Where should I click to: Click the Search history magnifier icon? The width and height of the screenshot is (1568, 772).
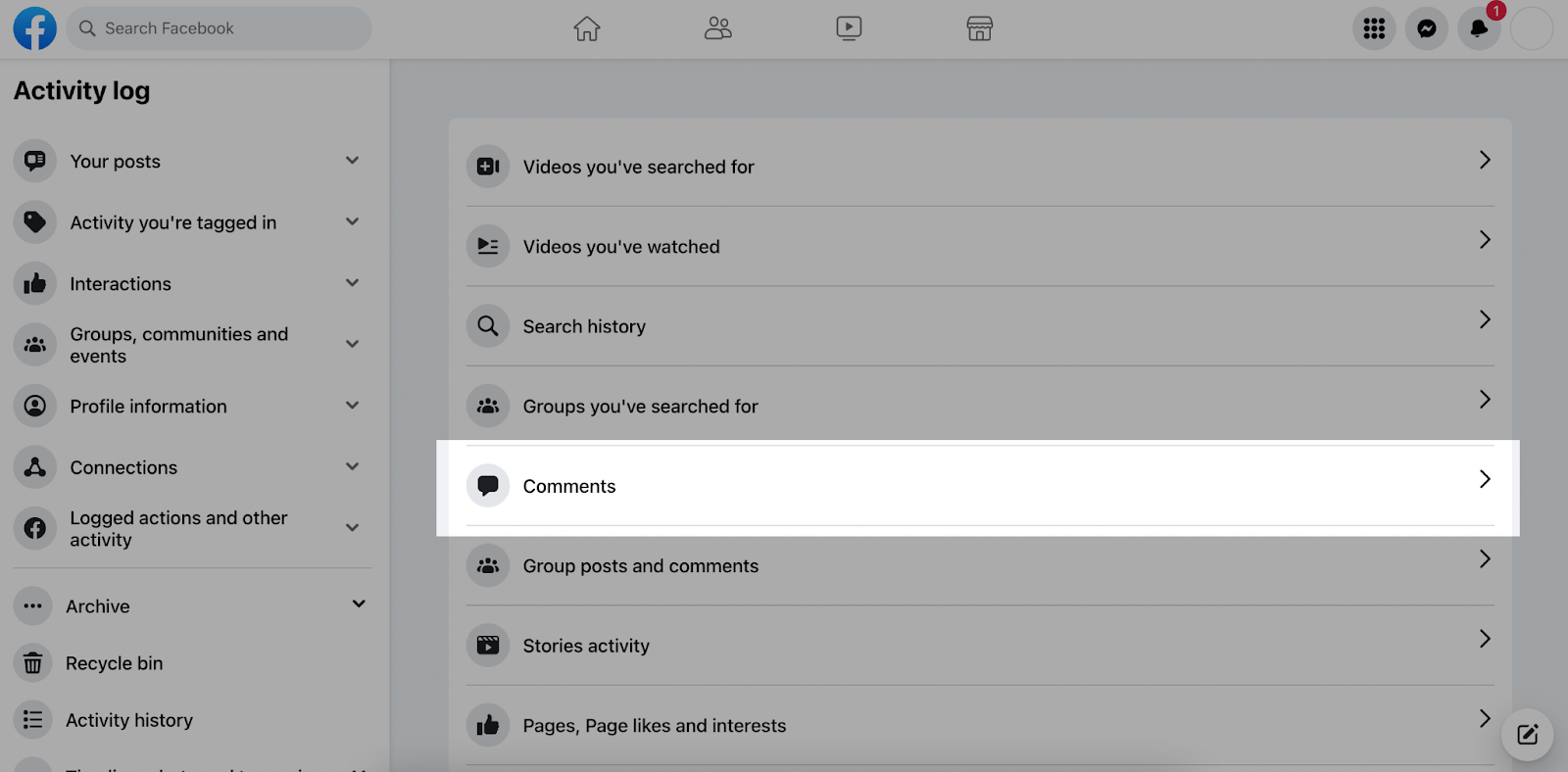(x=488, y=326)
